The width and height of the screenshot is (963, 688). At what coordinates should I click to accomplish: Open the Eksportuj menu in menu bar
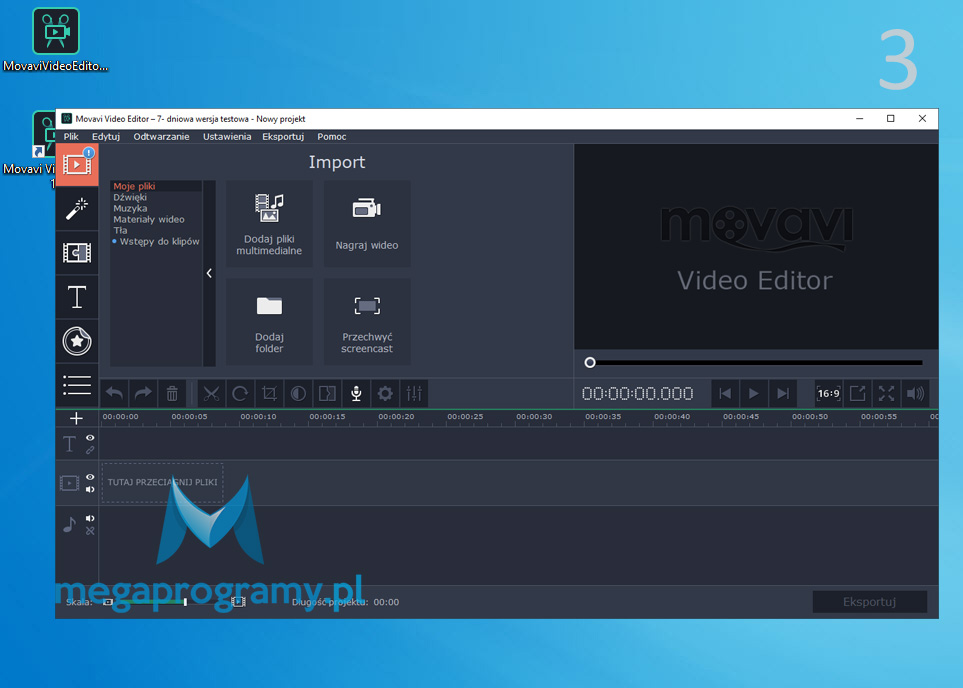283,136
